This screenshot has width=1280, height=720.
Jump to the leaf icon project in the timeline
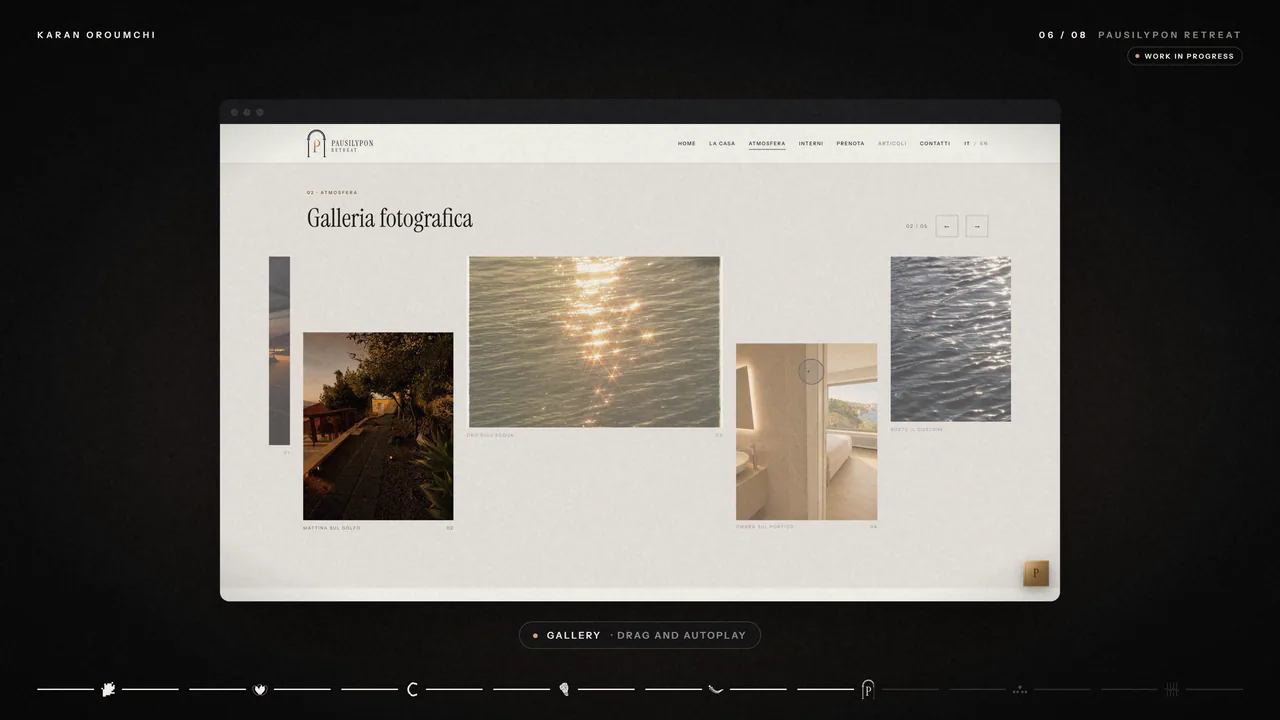click(108, 689)
